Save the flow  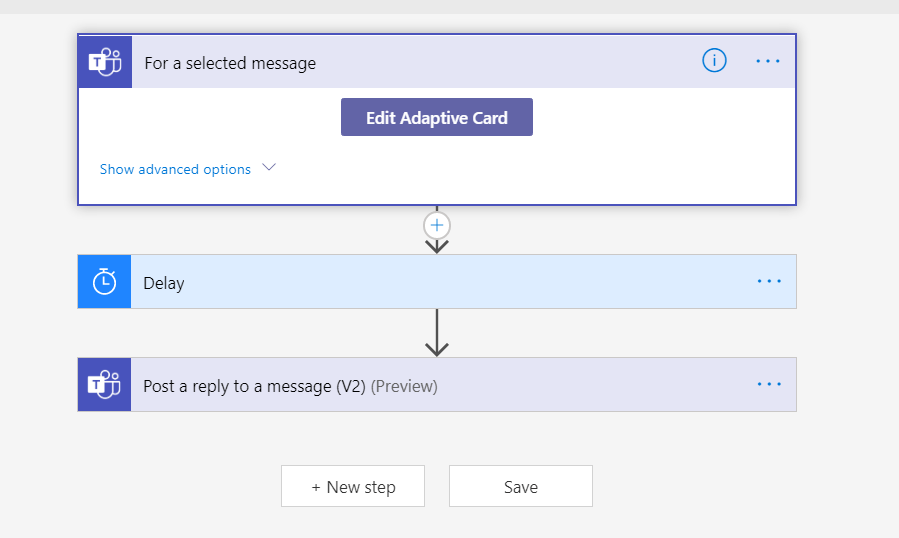[521, 487]
